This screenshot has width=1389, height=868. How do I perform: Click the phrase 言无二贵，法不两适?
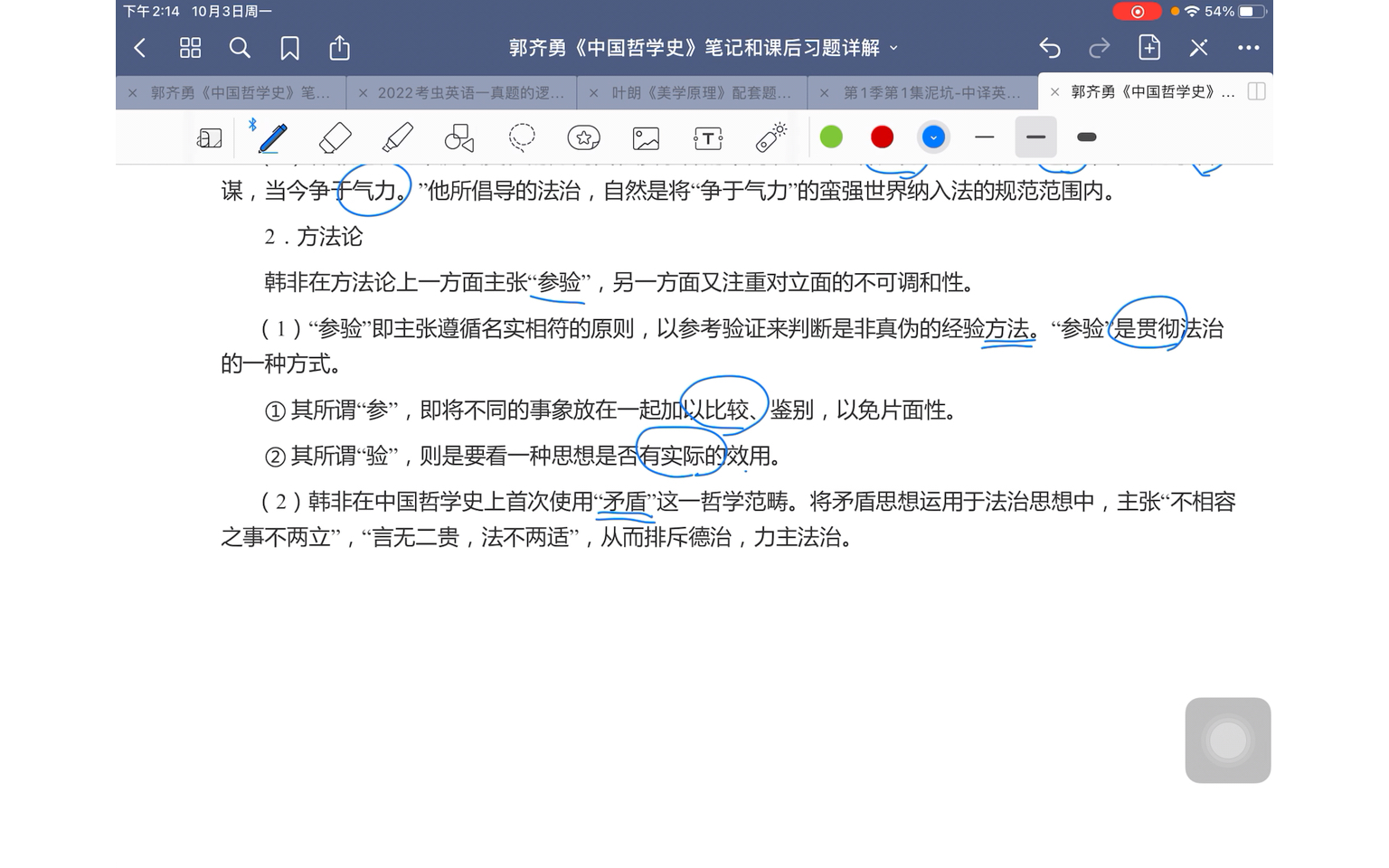pos(469,538)
